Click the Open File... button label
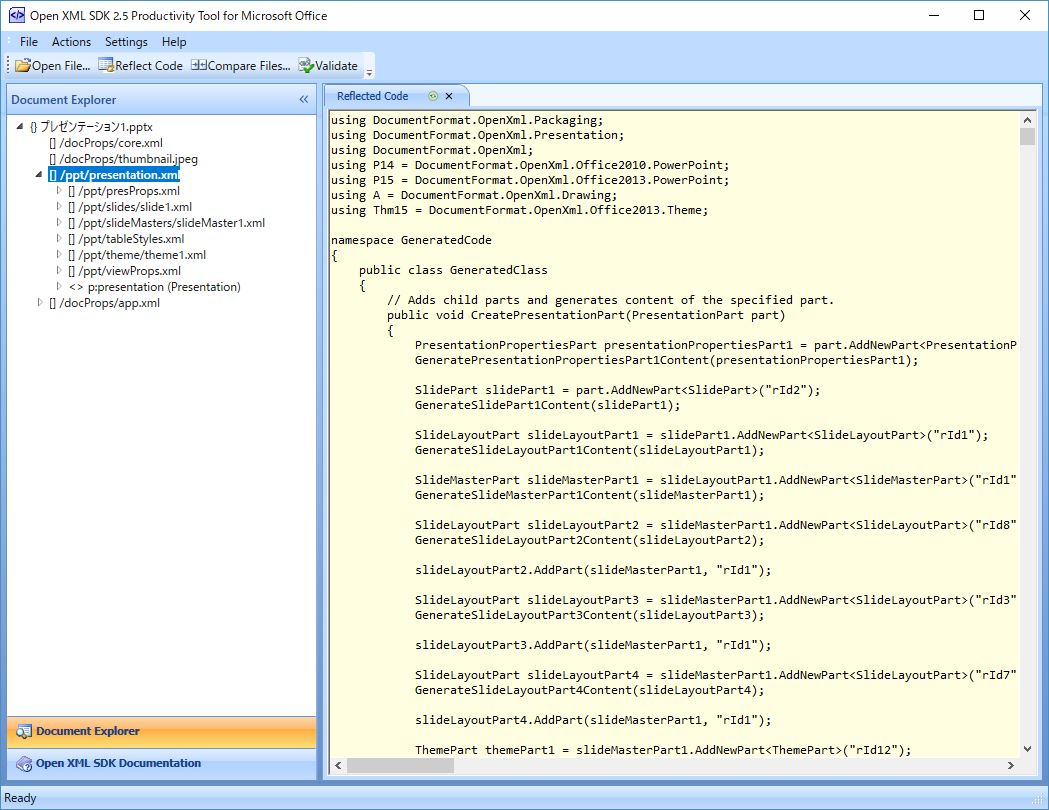The width and height of the screenshot is (1049, 810). coord(61,66)
